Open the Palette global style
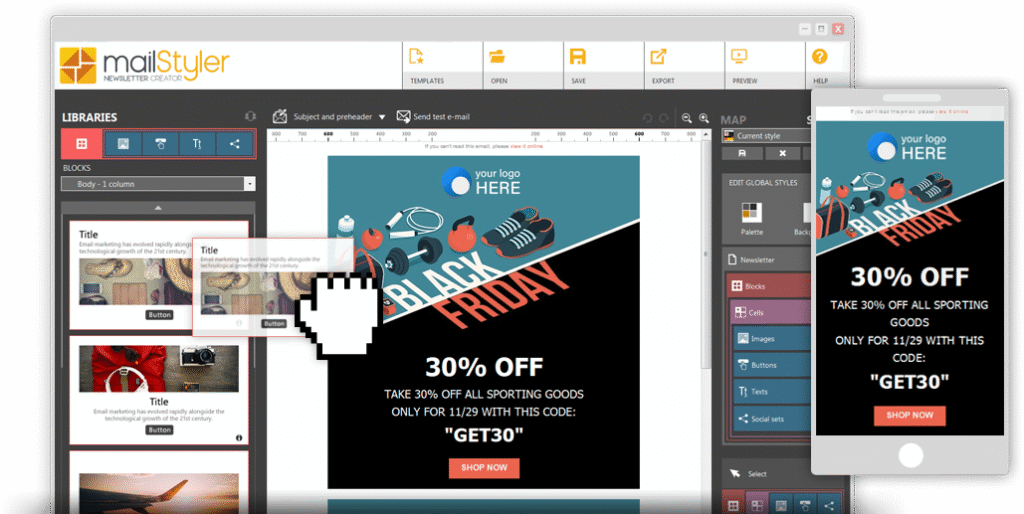 pos(750,216)
